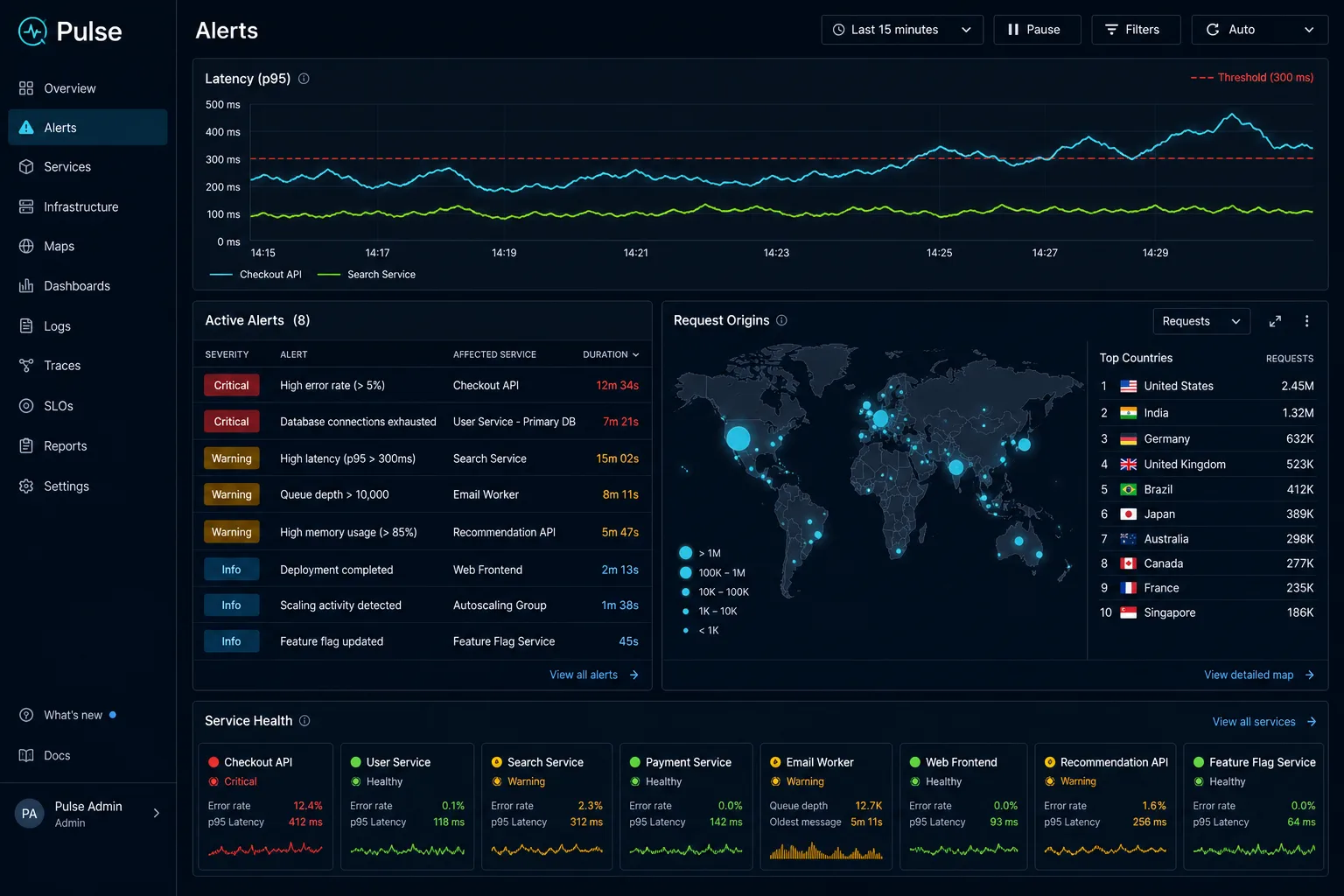Screen dimensions: 1344x896
Task: Open View detailed map link
Action: coord(1259,675)
